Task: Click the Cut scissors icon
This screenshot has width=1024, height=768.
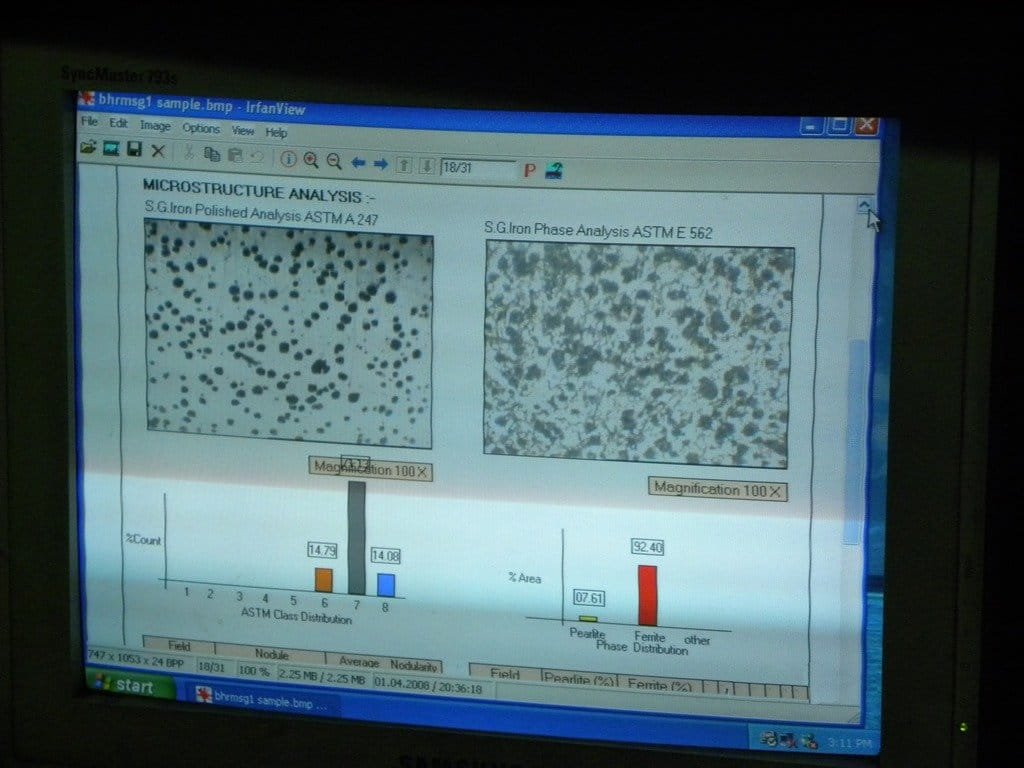Action: [x=189, y=153]
